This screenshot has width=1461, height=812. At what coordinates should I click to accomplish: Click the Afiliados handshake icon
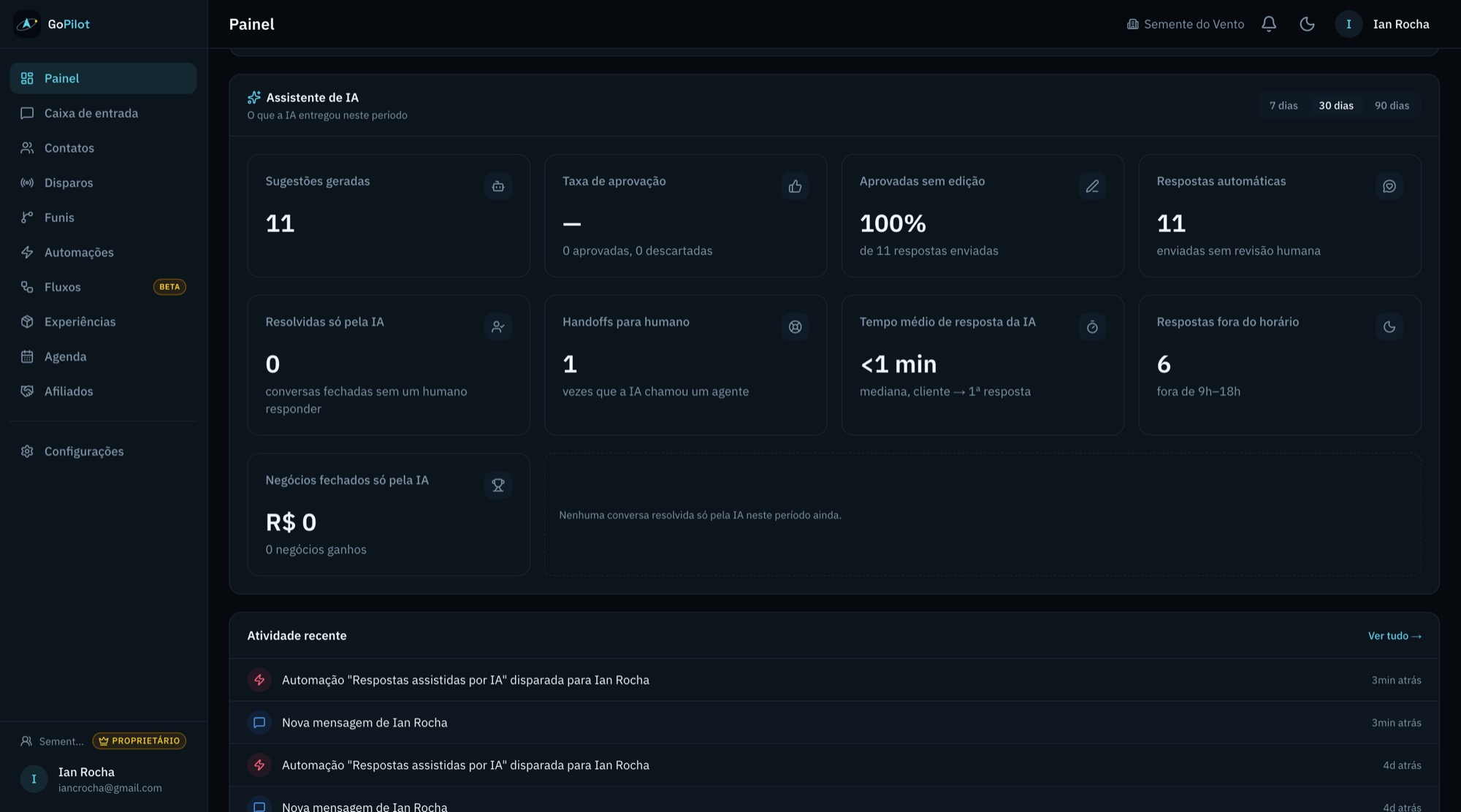pos(27,391)
